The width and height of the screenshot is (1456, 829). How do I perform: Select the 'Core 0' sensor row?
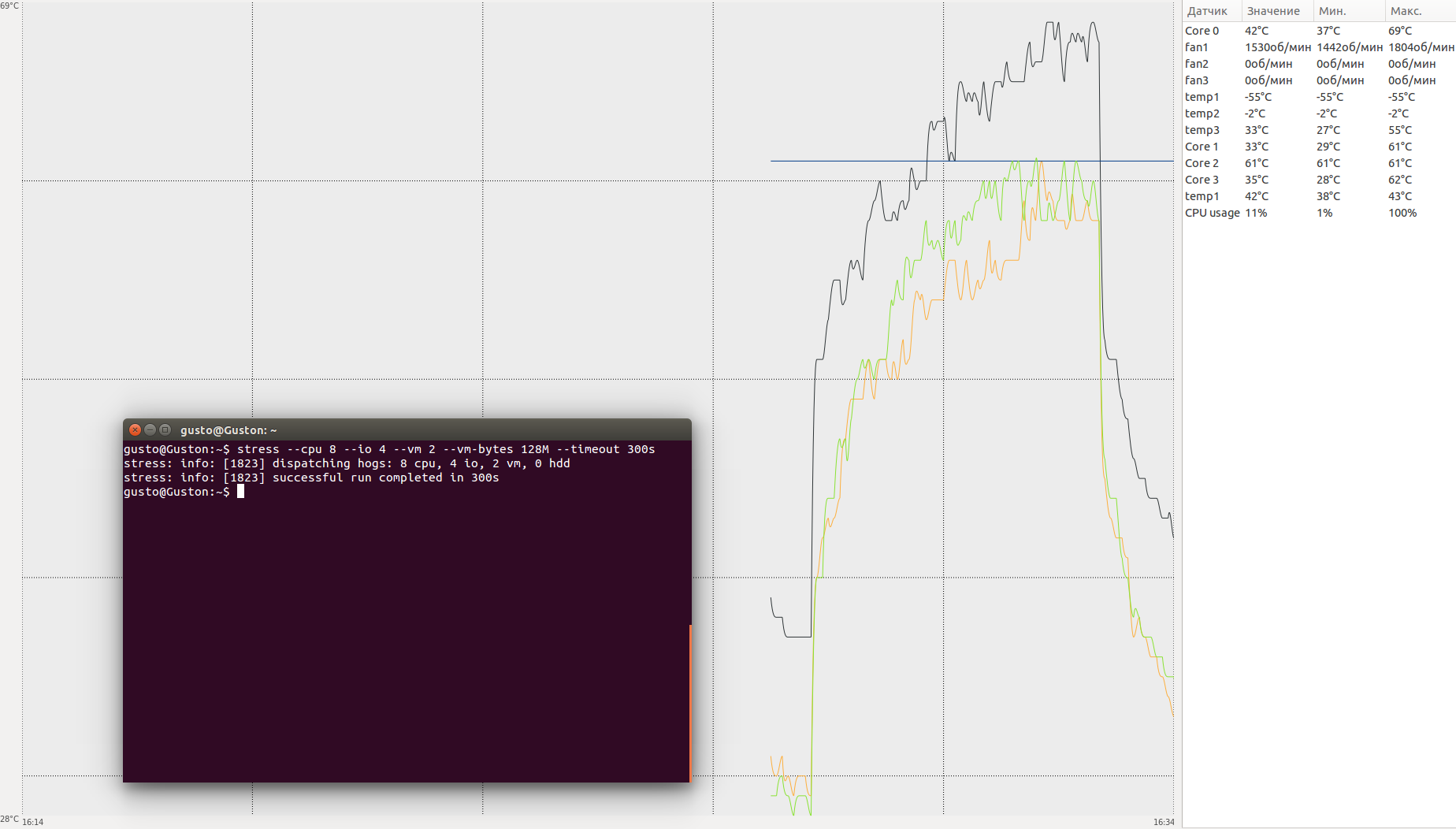point(1319,31)
